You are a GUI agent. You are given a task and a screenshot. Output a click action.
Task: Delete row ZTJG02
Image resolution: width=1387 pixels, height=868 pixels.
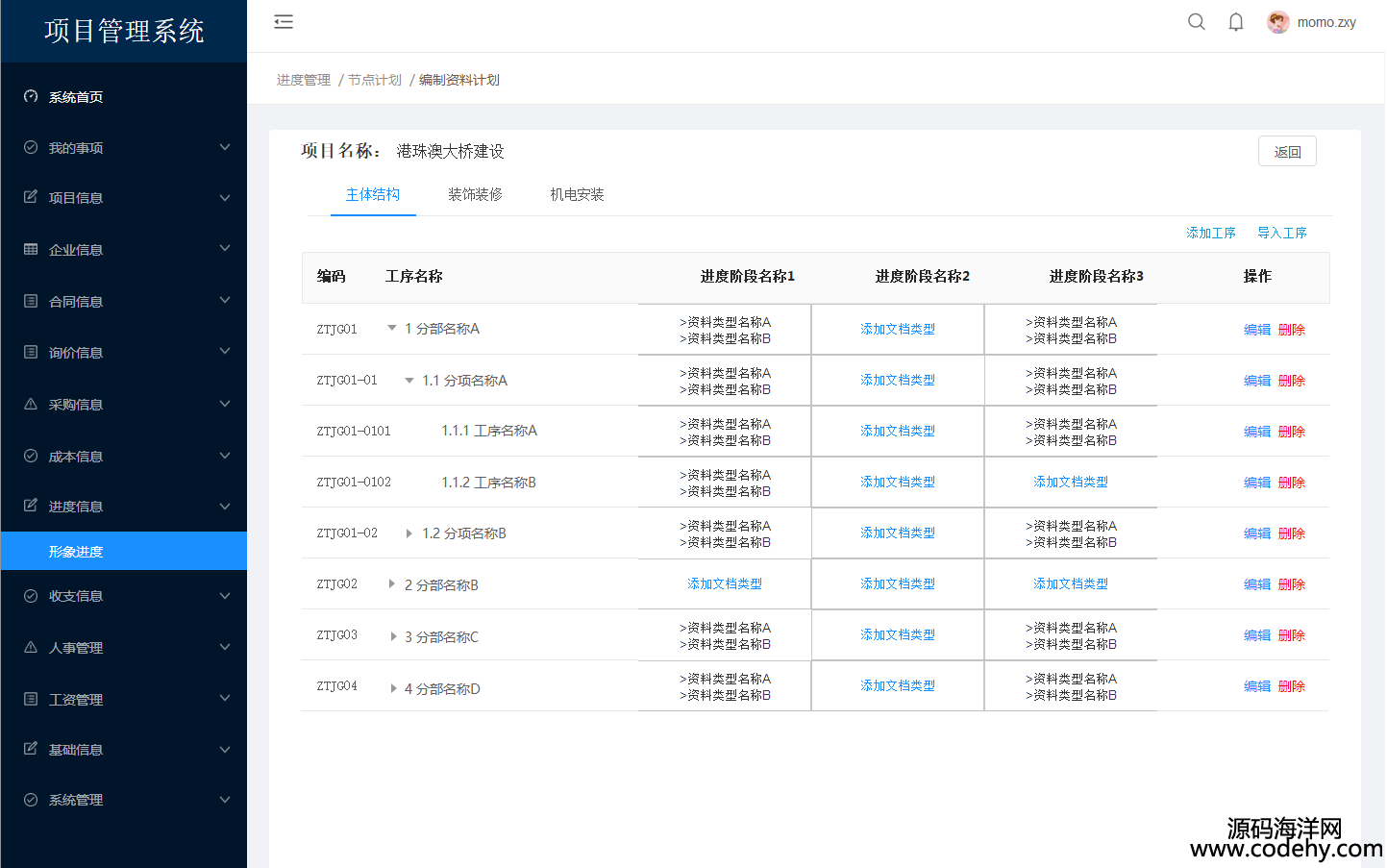pyautogui.click(x=1292, y=584)
